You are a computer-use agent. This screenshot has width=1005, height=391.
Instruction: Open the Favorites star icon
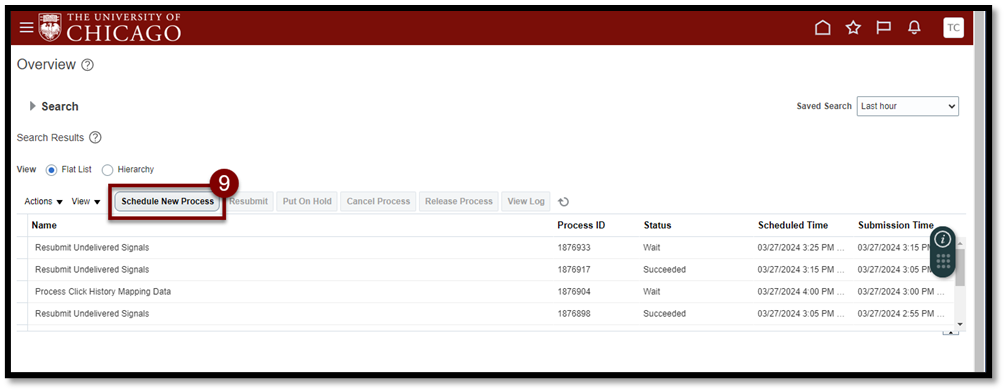click(853, 28)
